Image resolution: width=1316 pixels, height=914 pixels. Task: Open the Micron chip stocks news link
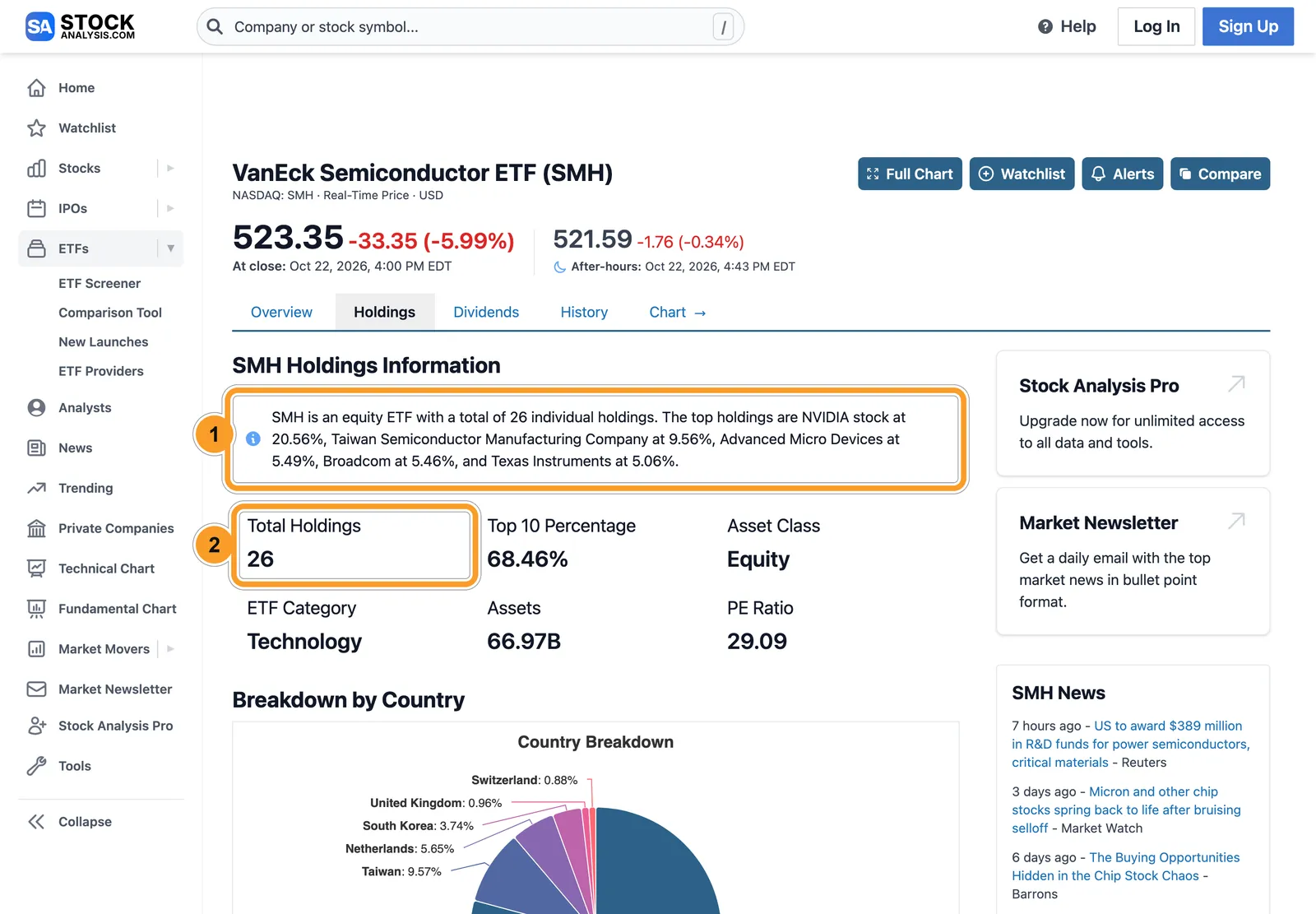click(1126, 810)
